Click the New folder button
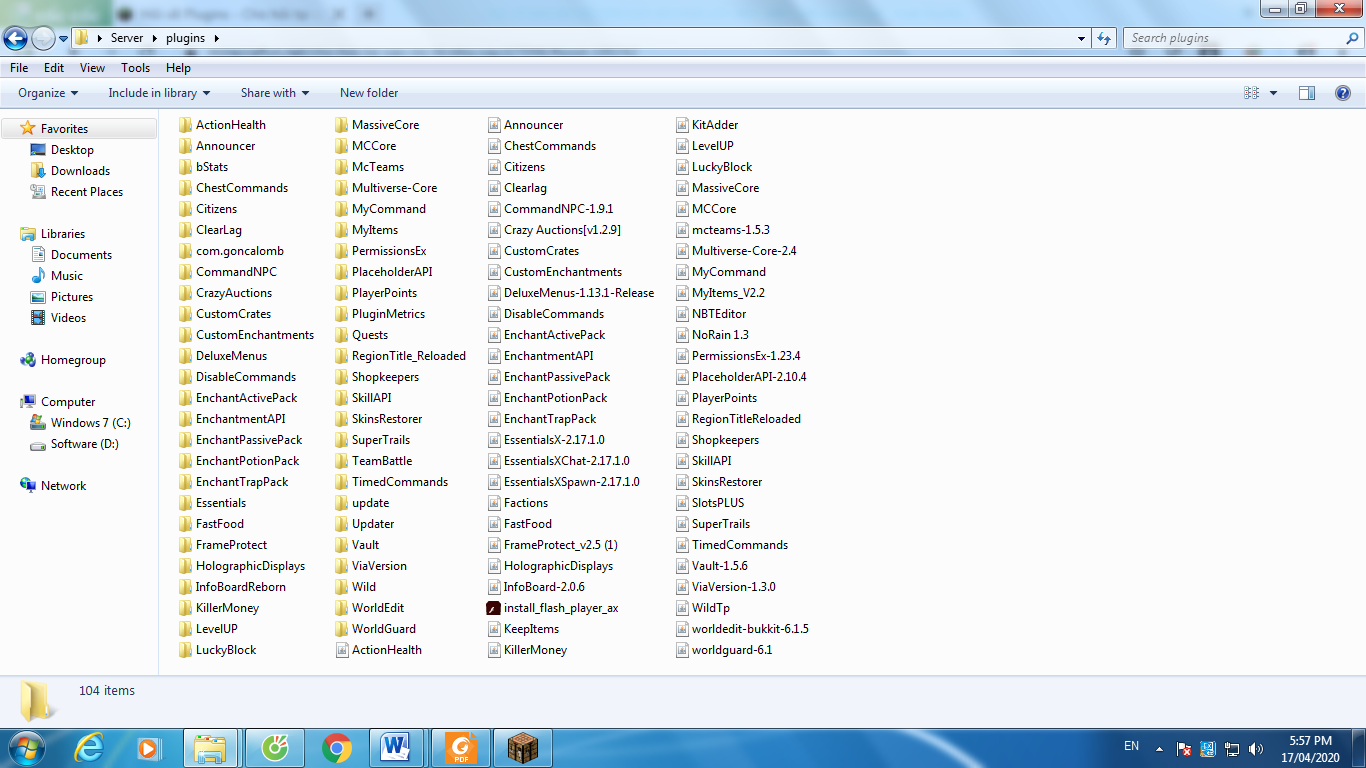Image resolution: width=1366 pixels, height=768 pixels. pyautogui.click(x=369, y=93)
